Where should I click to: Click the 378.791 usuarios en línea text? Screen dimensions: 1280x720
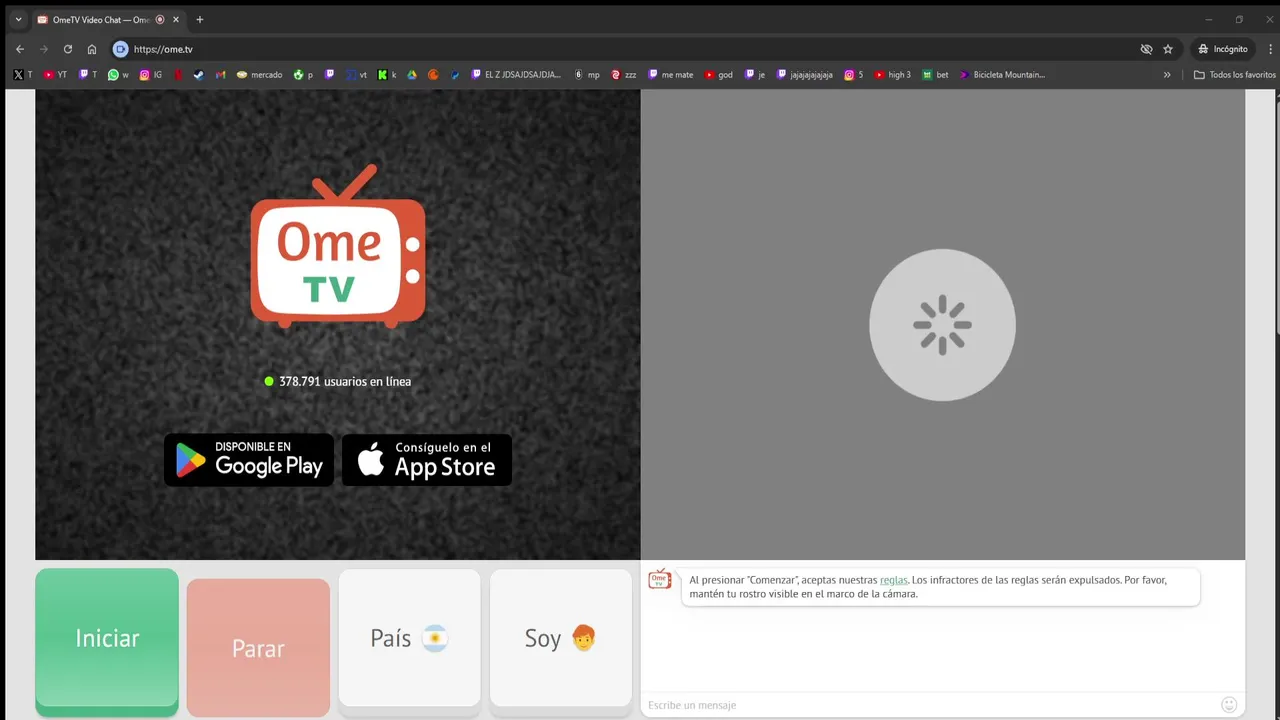(345, 381)
